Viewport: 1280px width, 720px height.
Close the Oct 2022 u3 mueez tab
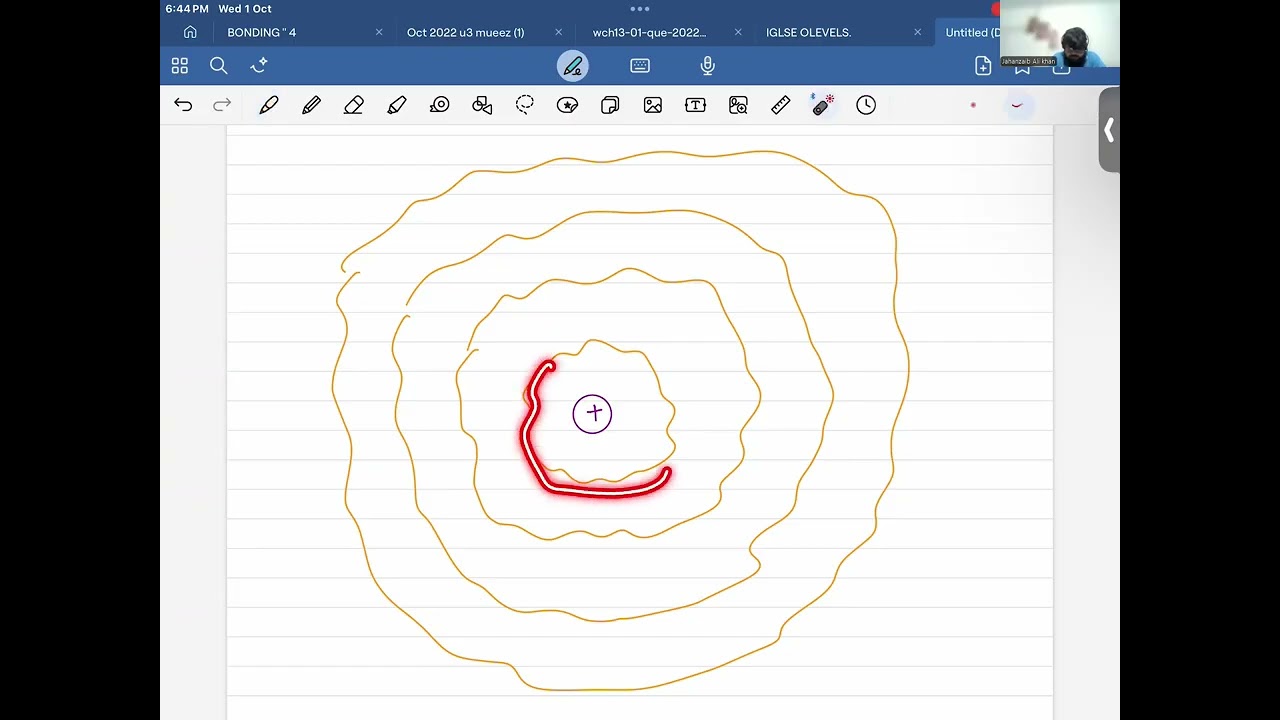pyautogui.click(x=558, y=32)
